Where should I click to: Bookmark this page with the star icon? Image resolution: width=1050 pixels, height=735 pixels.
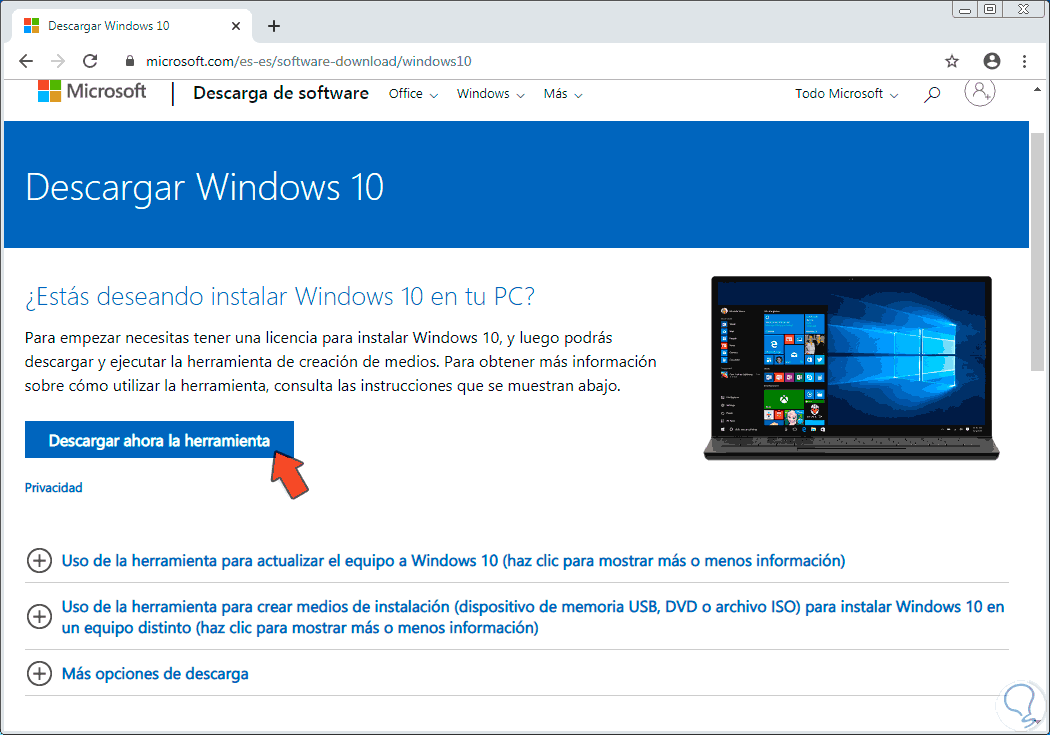click(x=952, y=62)
